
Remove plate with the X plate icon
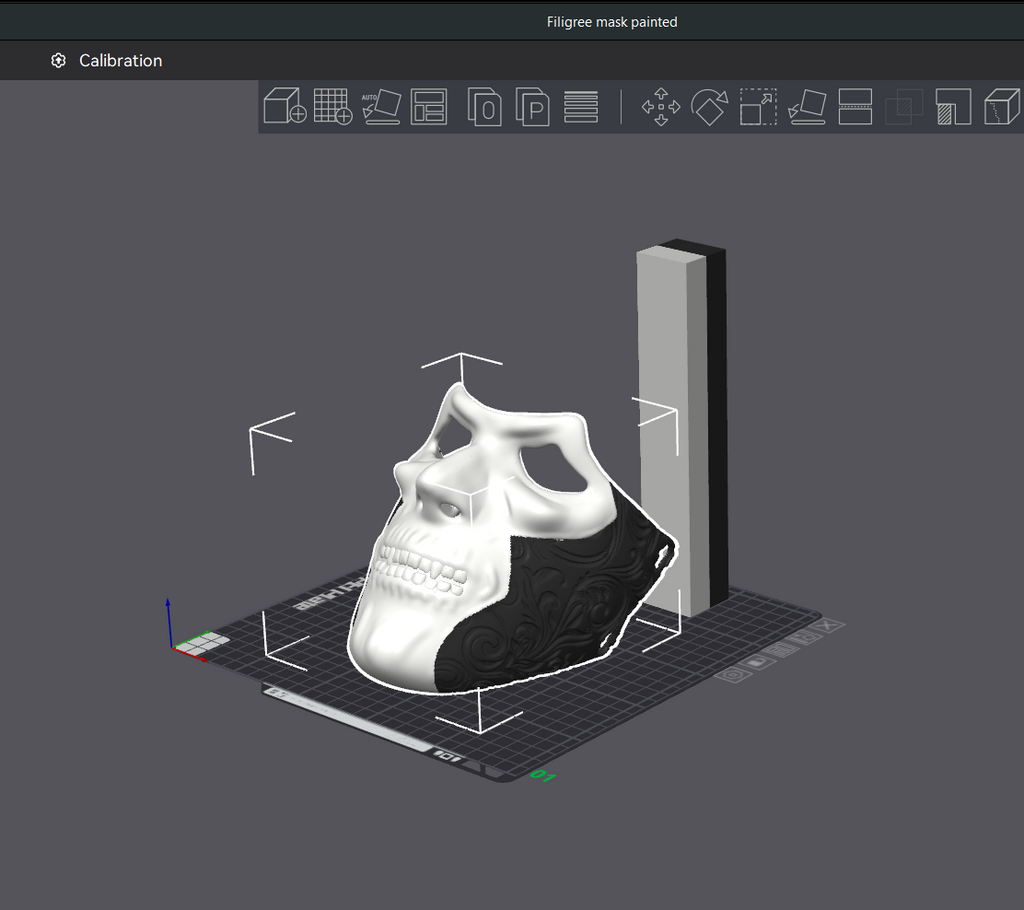(829, 625)
